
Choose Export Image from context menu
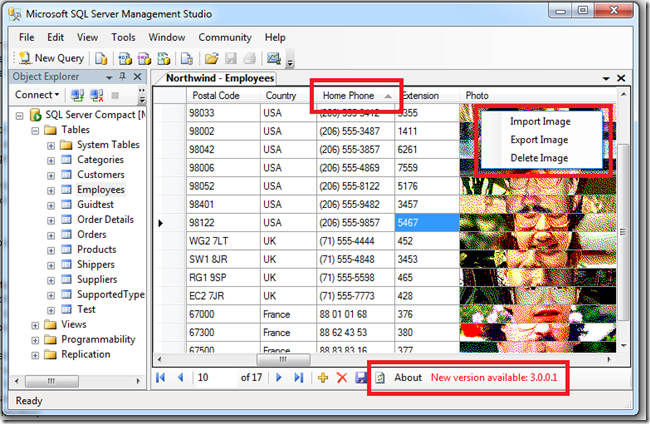538,140
